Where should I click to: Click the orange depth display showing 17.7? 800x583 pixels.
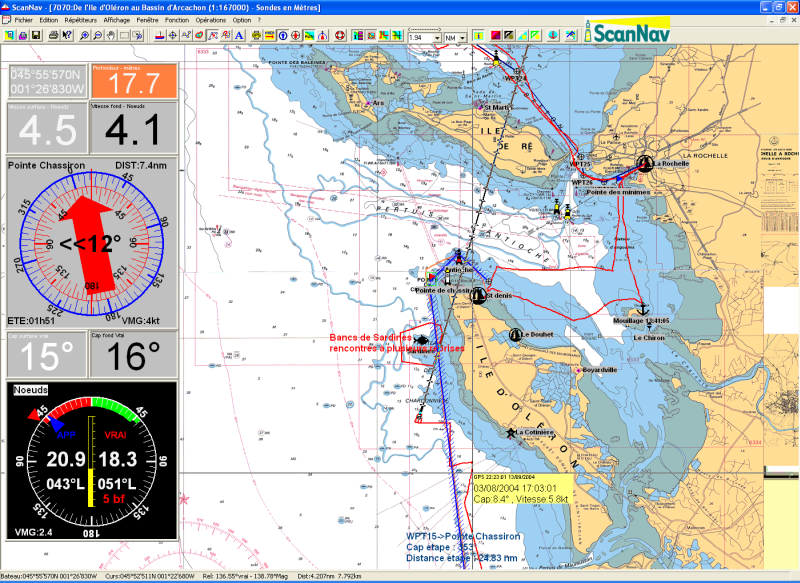click(135, 81)
